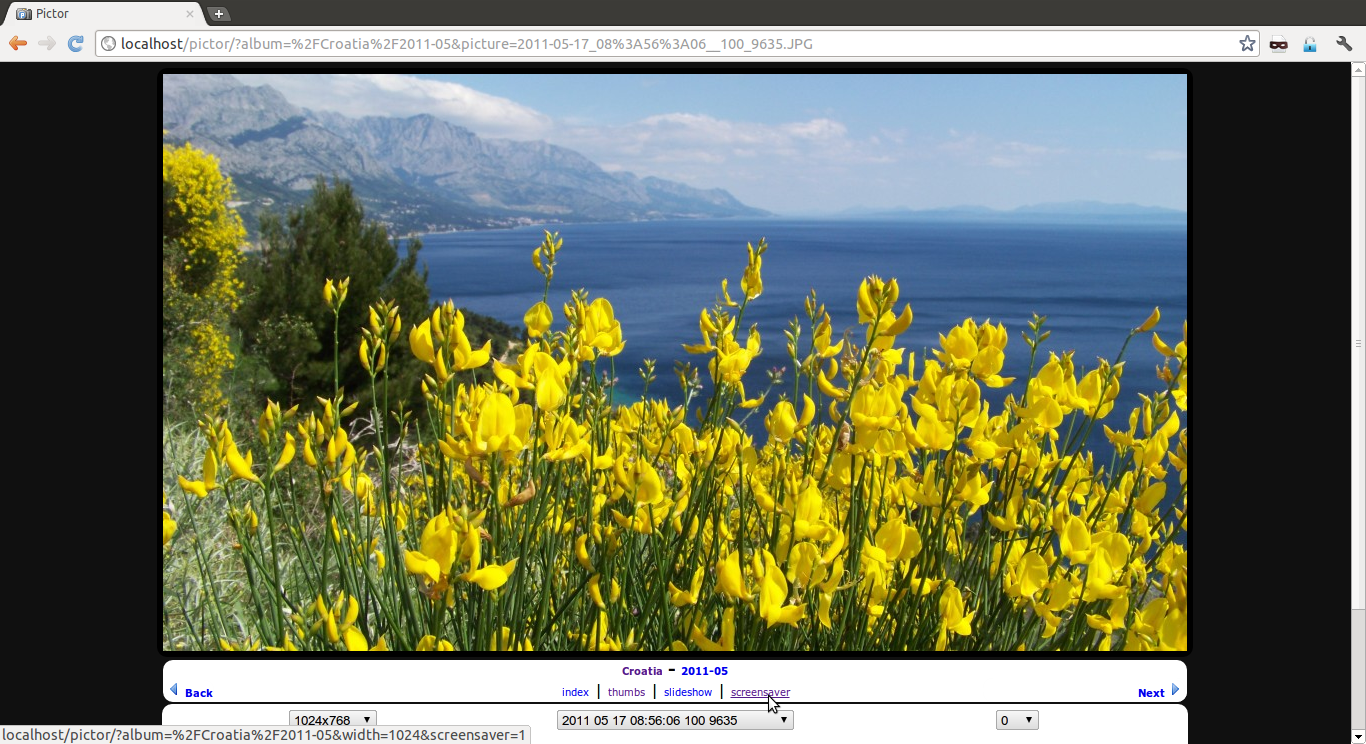Image resolution: width=1366 pixels, height=744 pixels.
Task: Go to the next photo via Next
Action: [x=1151, y=693]
